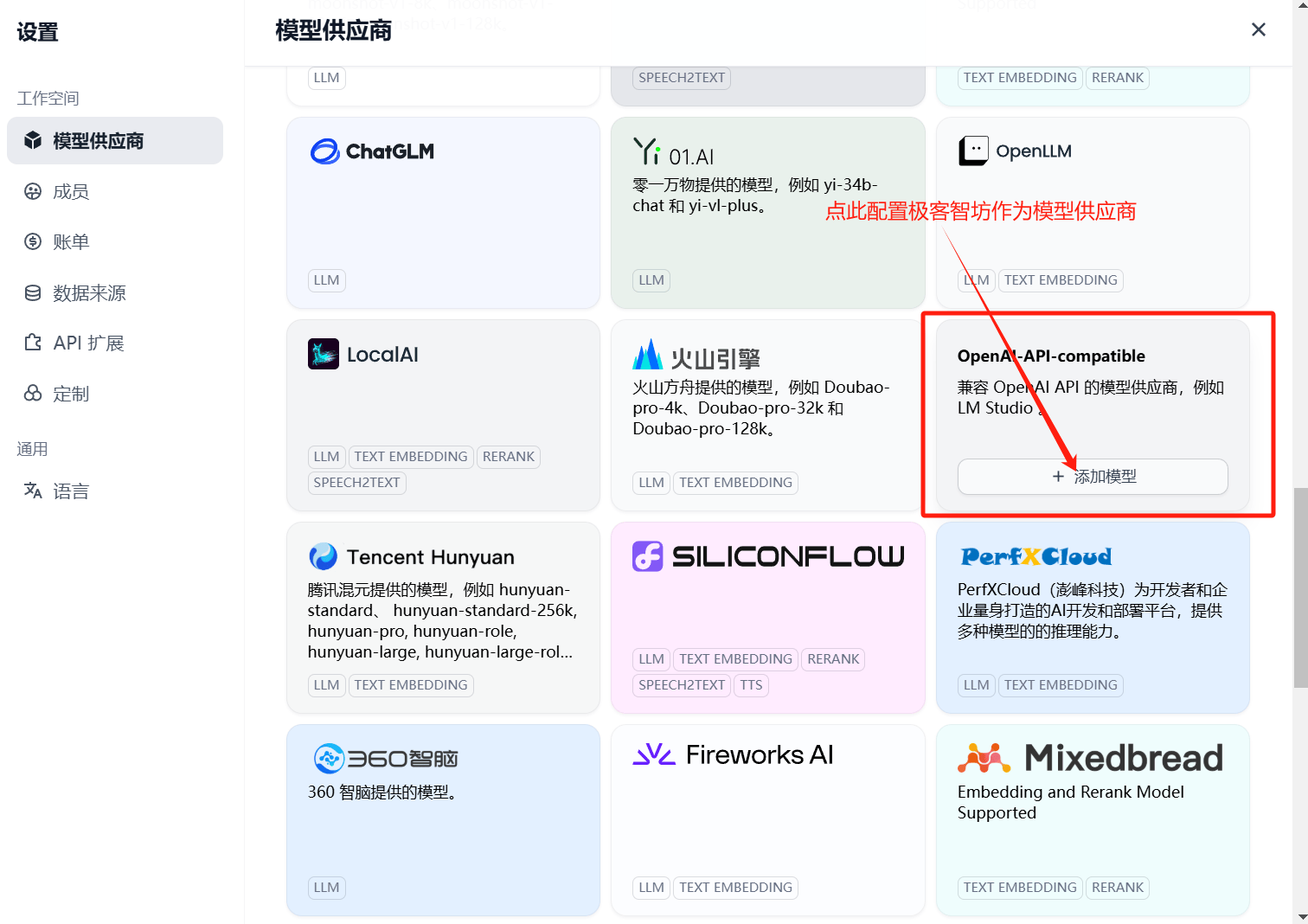Click LLM tag on Tencent Hunyuan card
This screenshot has height=924, width=1308.
(327, 685)
